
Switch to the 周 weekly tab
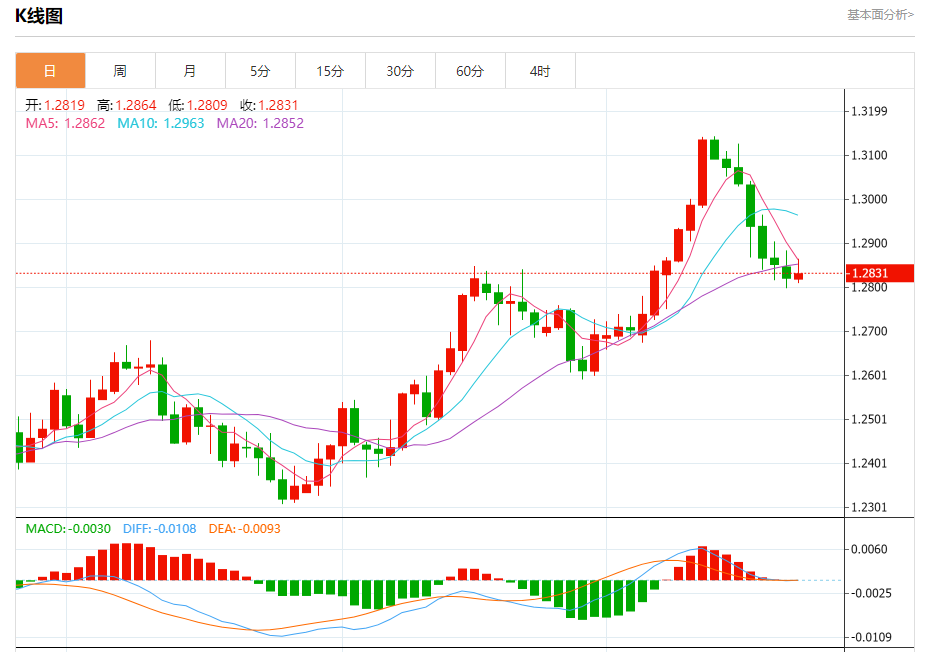(x=120, y=71)
